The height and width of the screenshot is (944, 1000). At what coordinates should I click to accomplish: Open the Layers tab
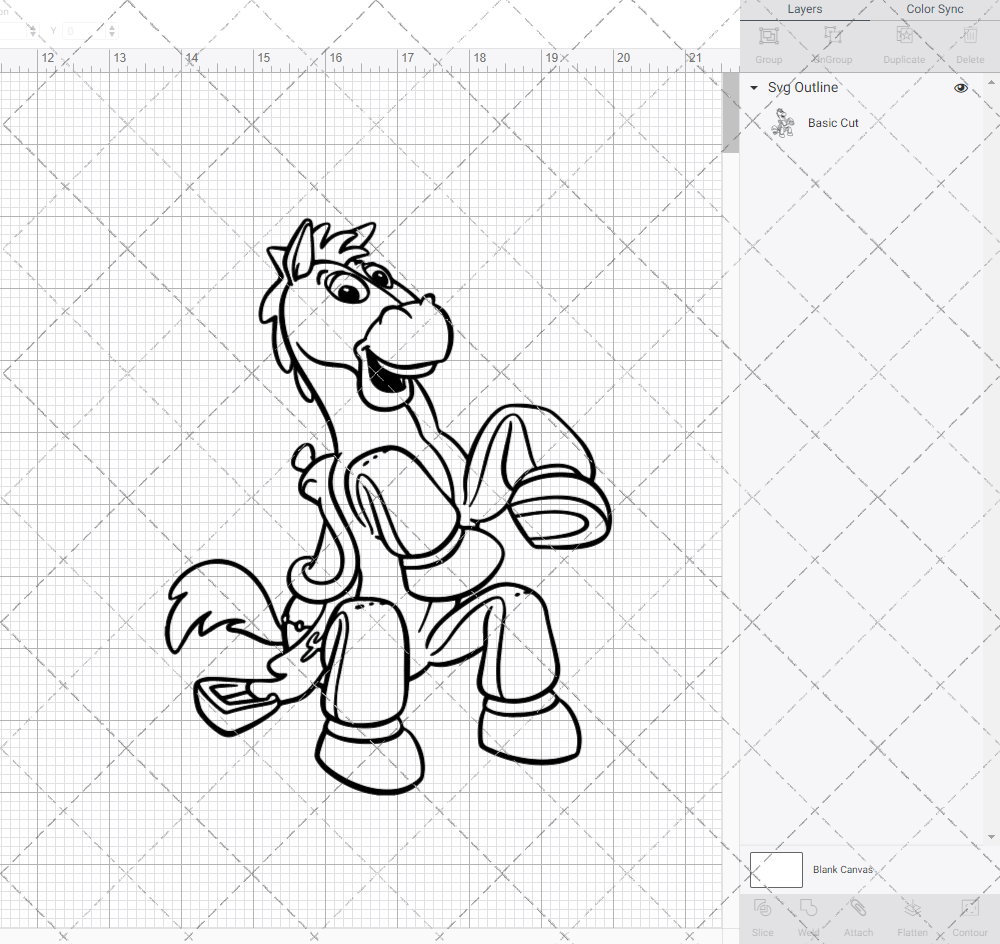coord(804,9)
